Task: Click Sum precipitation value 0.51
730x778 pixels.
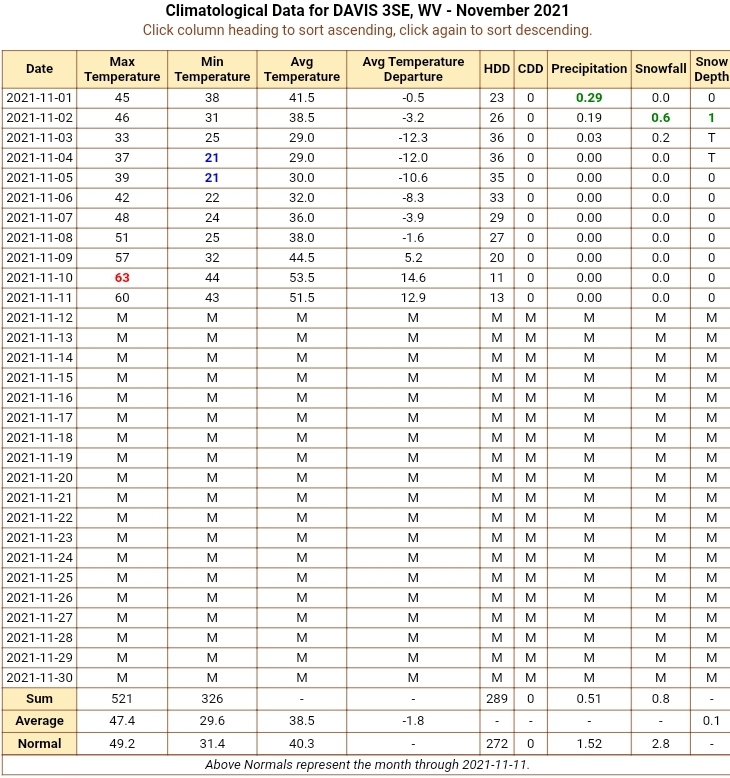Action: coord(589,699)
